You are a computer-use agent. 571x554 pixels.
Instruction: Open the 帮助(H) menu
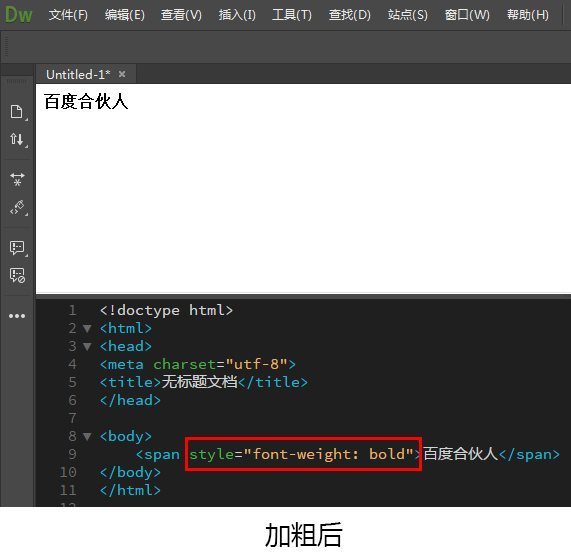coord(528,15)
